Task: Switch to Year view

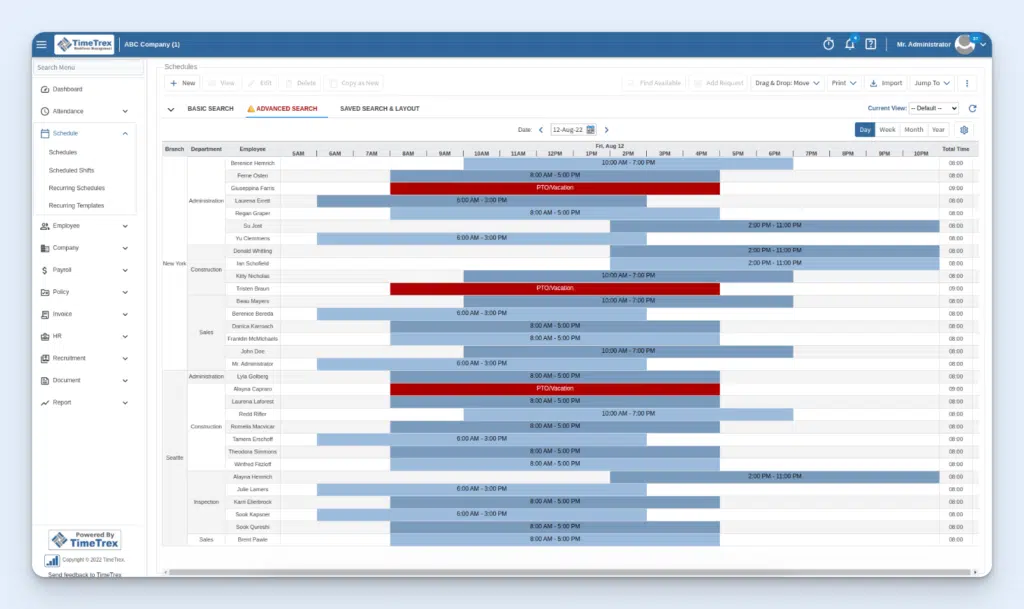Action: tap(941, 129)
